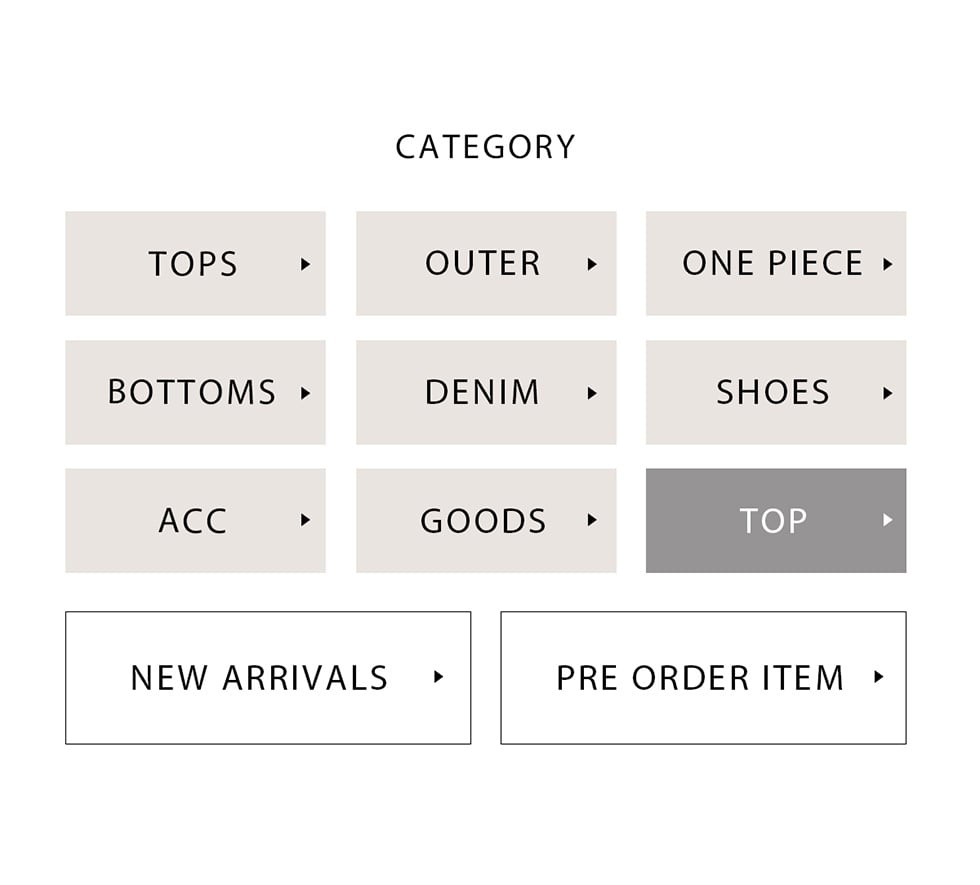Click the CATEGORY heading text
This screenshot has width=980, height=885.
(x=486, y=147)
